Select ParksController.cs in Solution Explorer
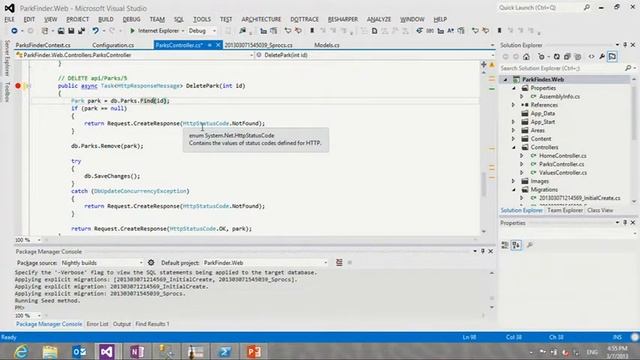640x360 pixels. click(x=561, y=164)
